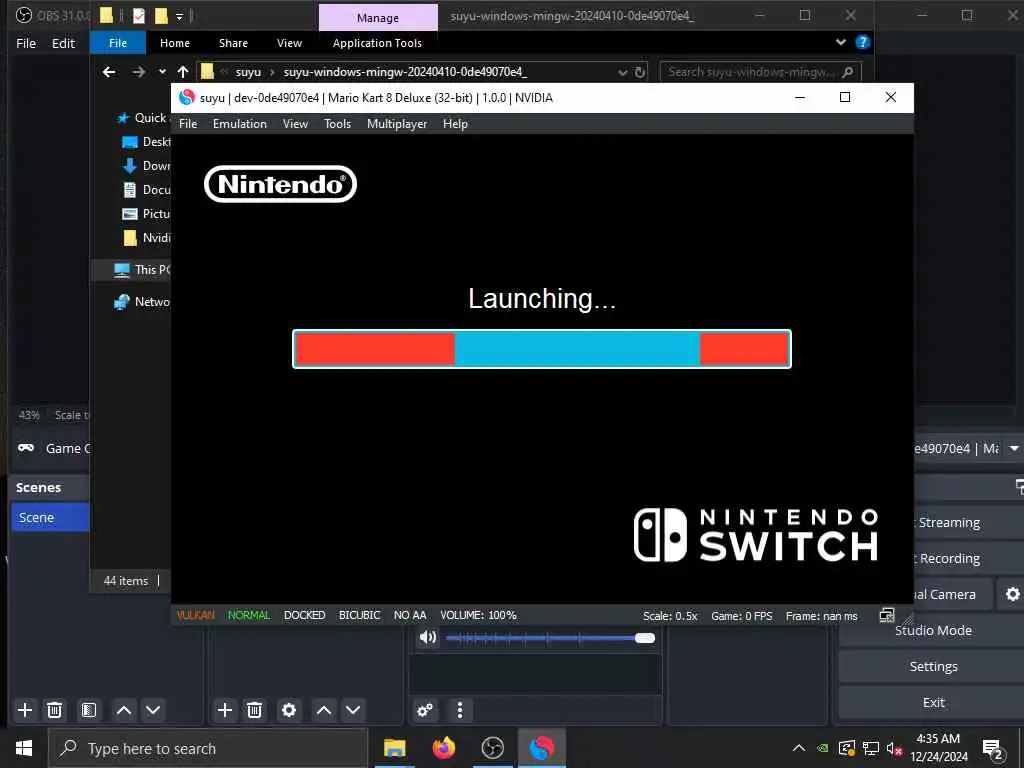The image size is (1024, 768).
Task: Open OBS Settings button
Action: click(933, 666)
